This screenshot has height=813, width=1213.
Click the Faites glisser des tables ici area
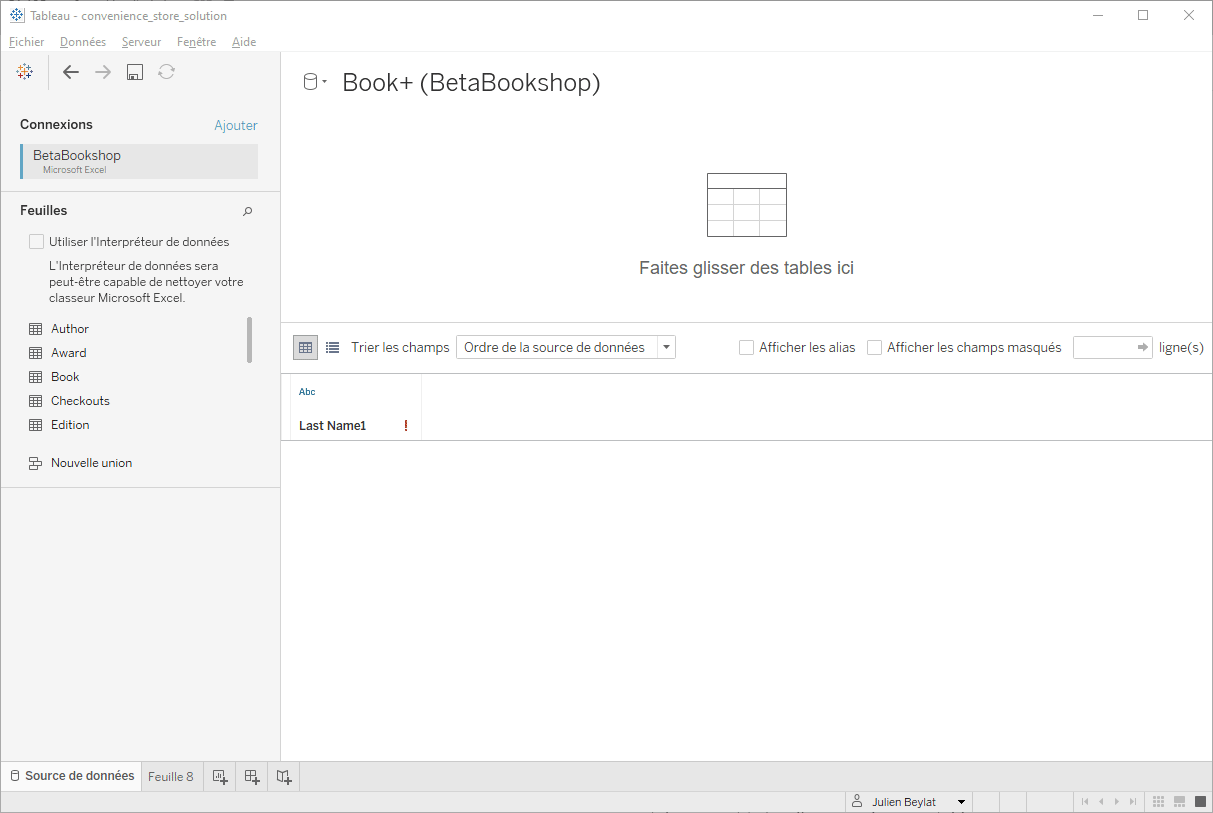tap(746, 226)
